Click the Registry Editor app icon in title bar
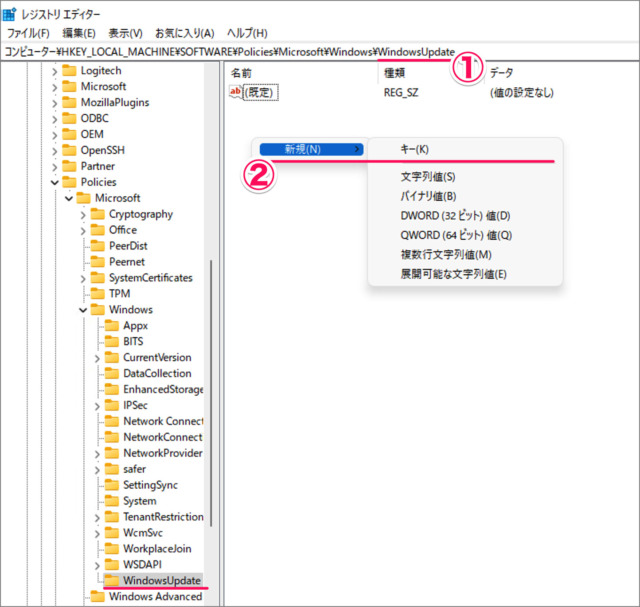 pos(9,14)
